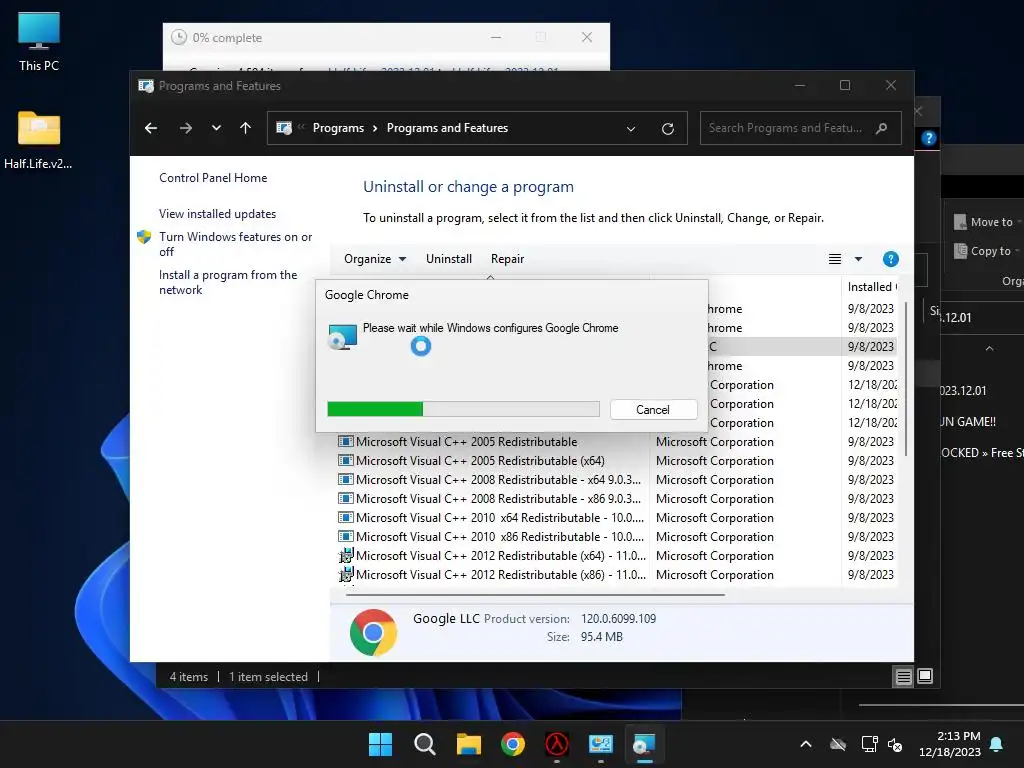Click Uninstall in the toolbar
This screenshot has width=1024, height=768.
coord(449,259)
